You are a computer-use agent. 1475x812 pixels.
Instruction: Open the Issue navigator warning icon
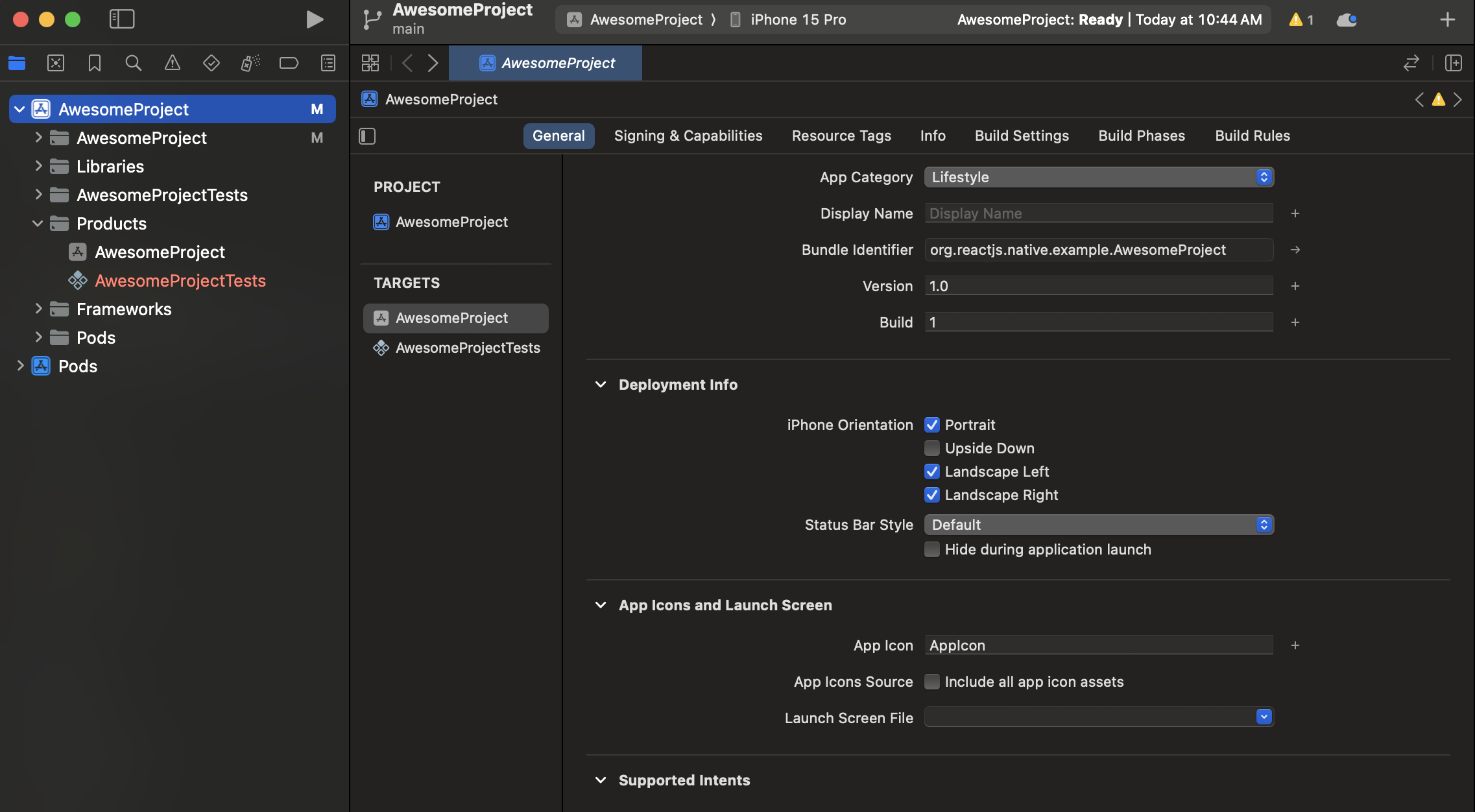pos(172,63)
